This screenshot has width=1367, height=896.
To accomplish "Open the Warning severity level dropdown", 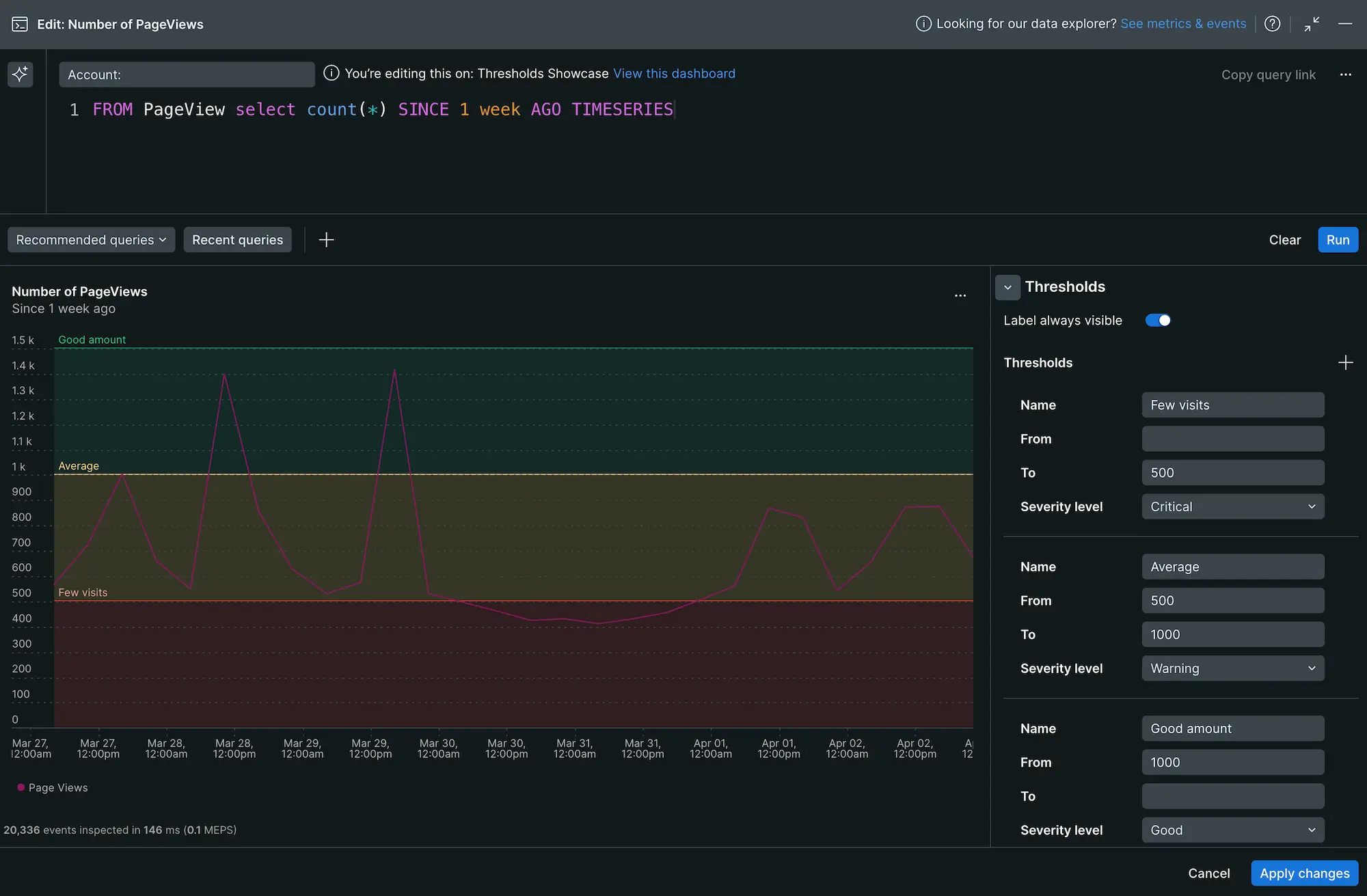I will click(1232, 668).
